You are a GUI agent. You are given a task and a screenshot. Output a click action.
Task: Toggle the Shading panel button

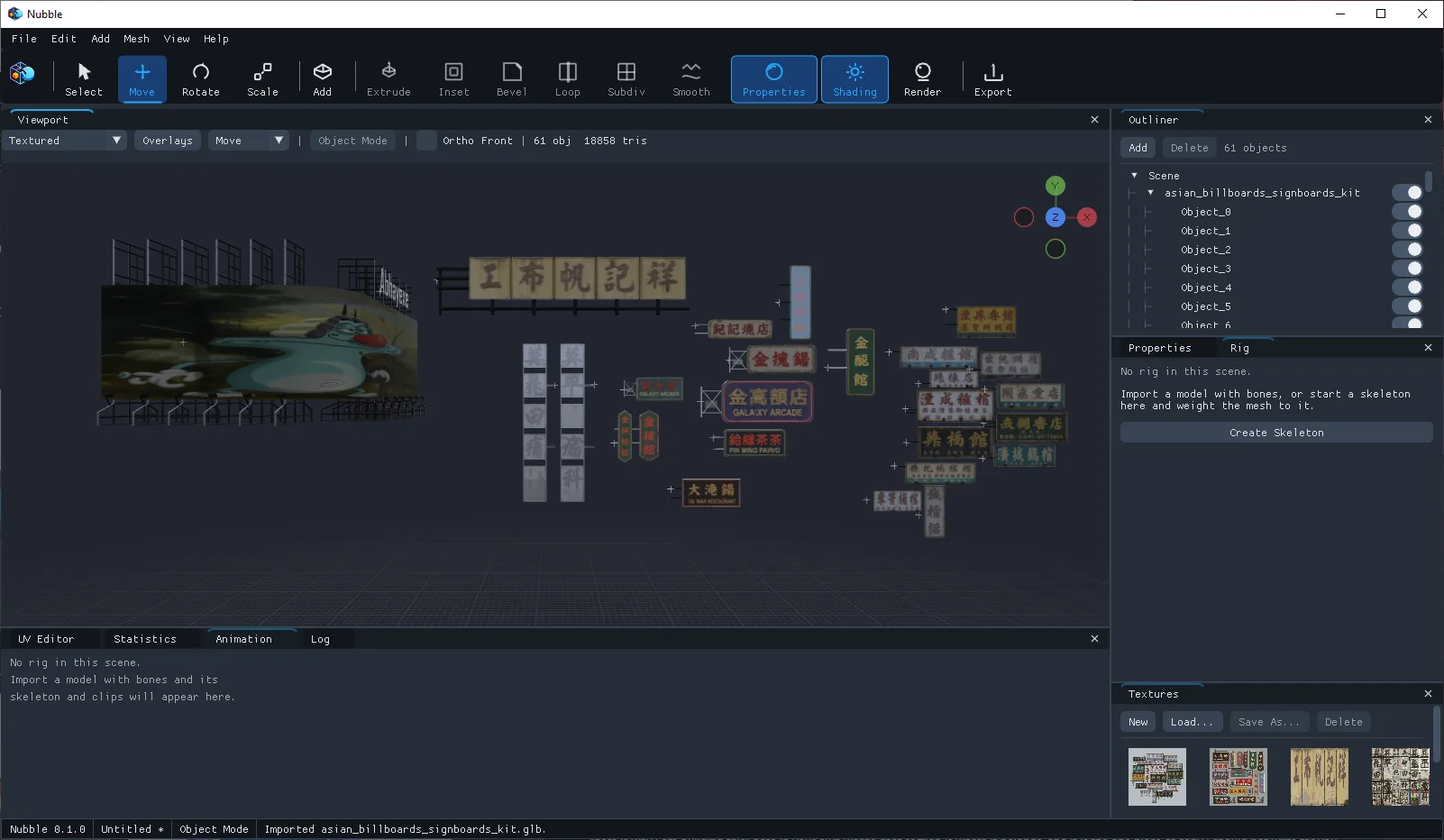(855, 79)
